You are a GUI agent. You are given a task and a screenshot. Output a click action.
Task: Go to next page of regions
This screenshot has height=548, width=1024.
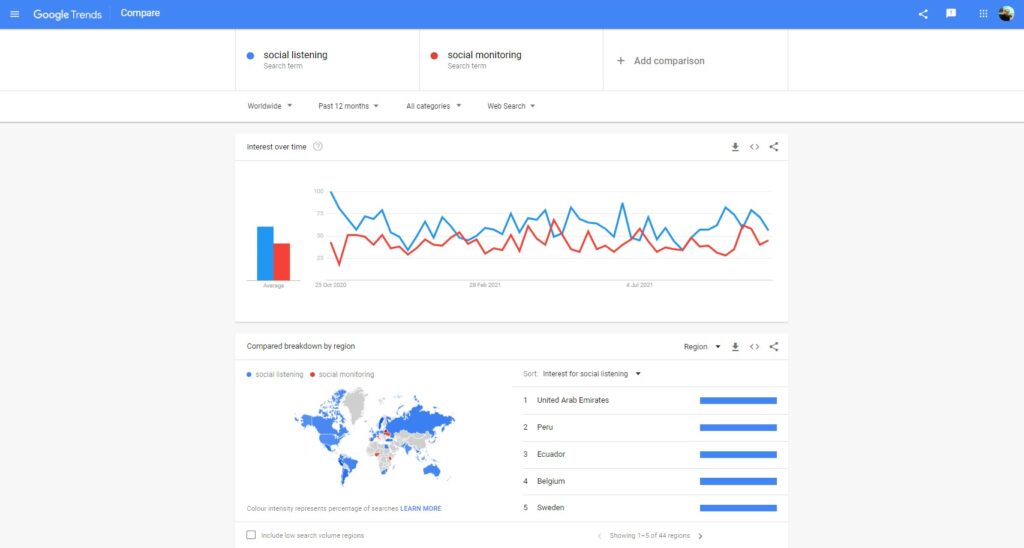coord(700,536)
